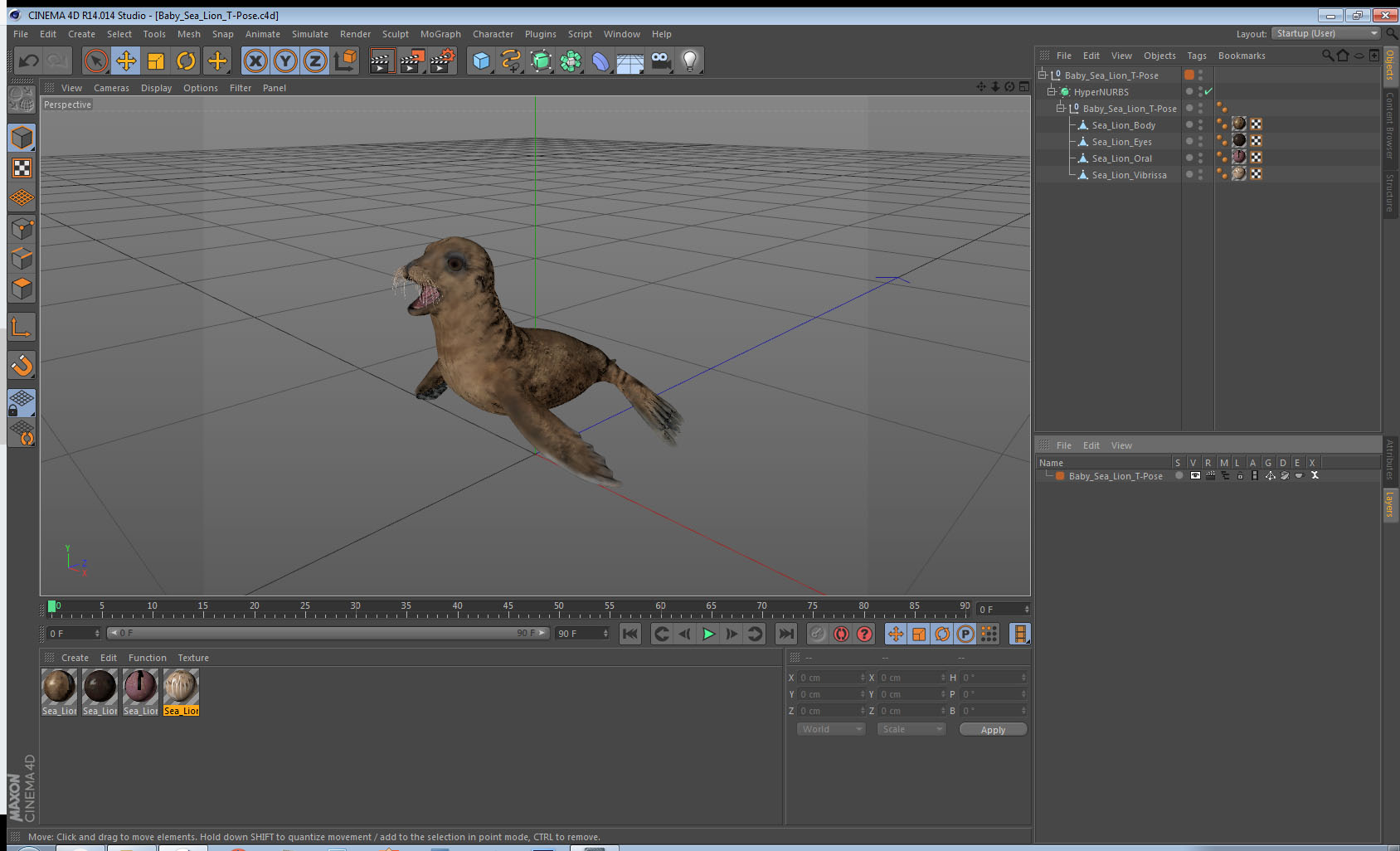Screen dimensions: 1400x851
Task: Open the deformer objects icon
Action: click(600, 61)
